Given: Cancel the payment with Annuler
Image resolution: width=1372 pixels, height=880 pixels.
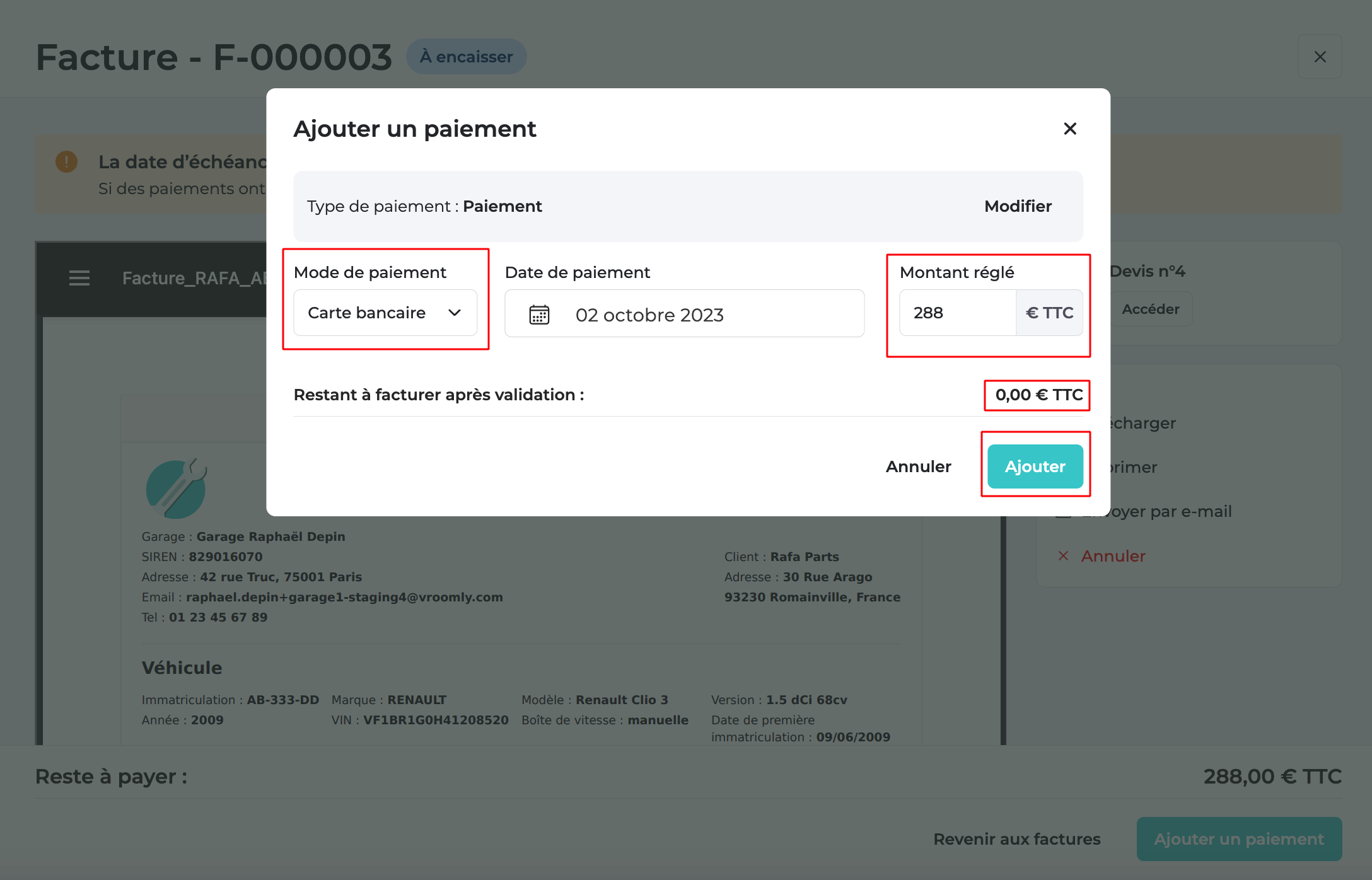Looking at the screenshot, I should (x=918, y=466).
